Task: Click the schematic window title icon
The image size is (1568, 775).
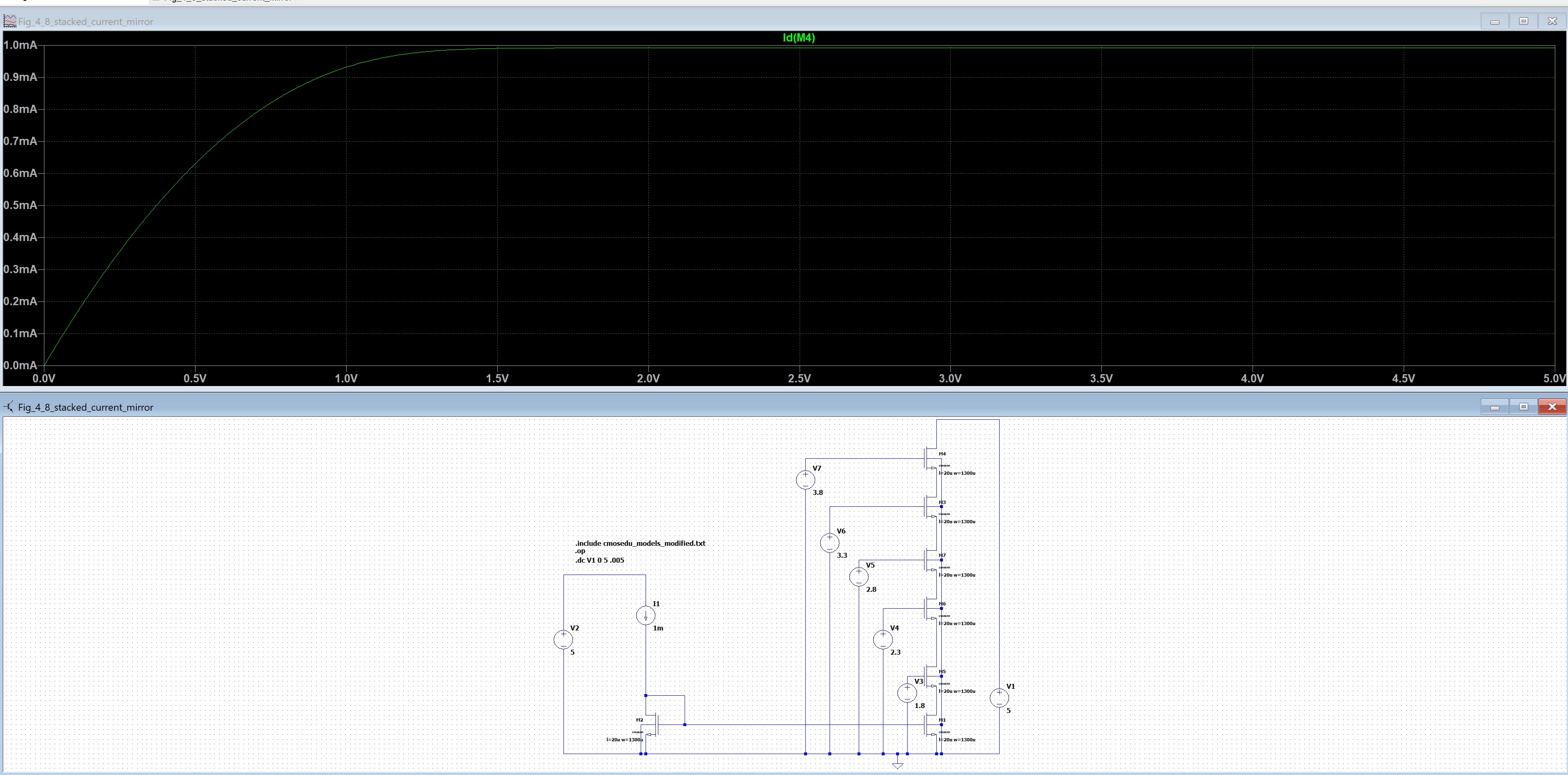Action: pos(9,407)
